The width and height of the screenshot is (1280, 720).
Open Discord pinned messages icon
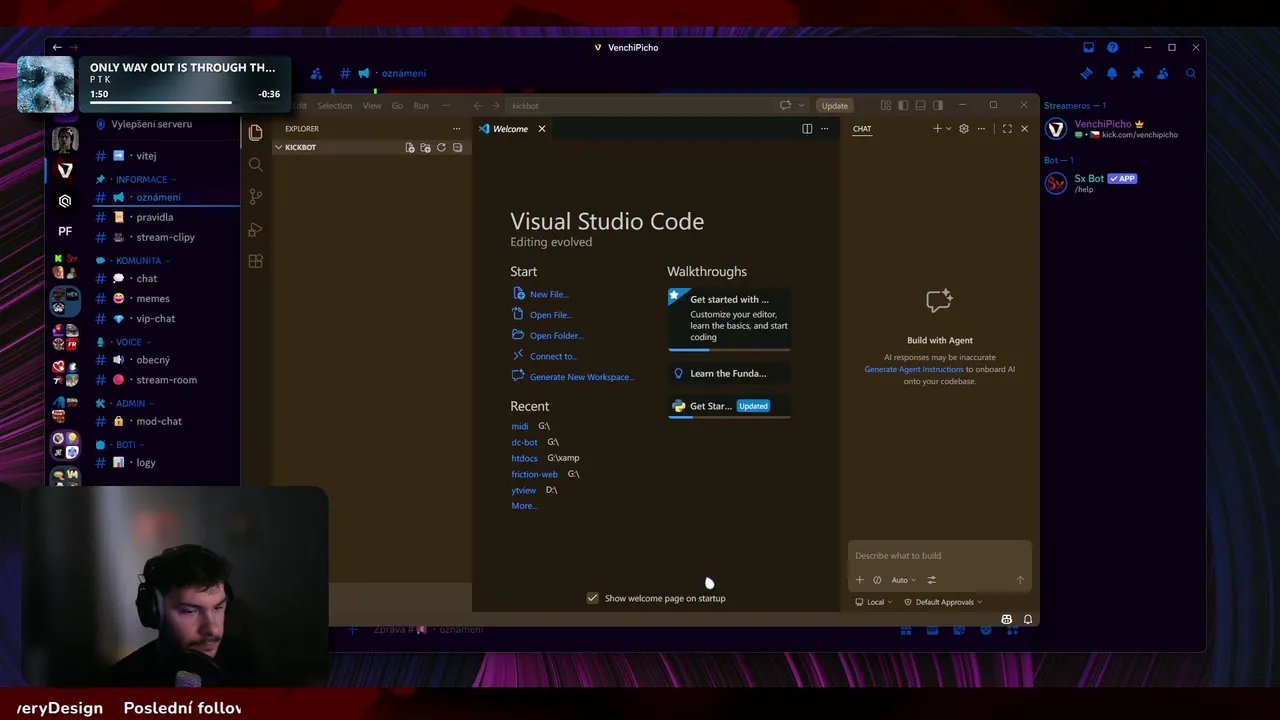pos(1137,73)
